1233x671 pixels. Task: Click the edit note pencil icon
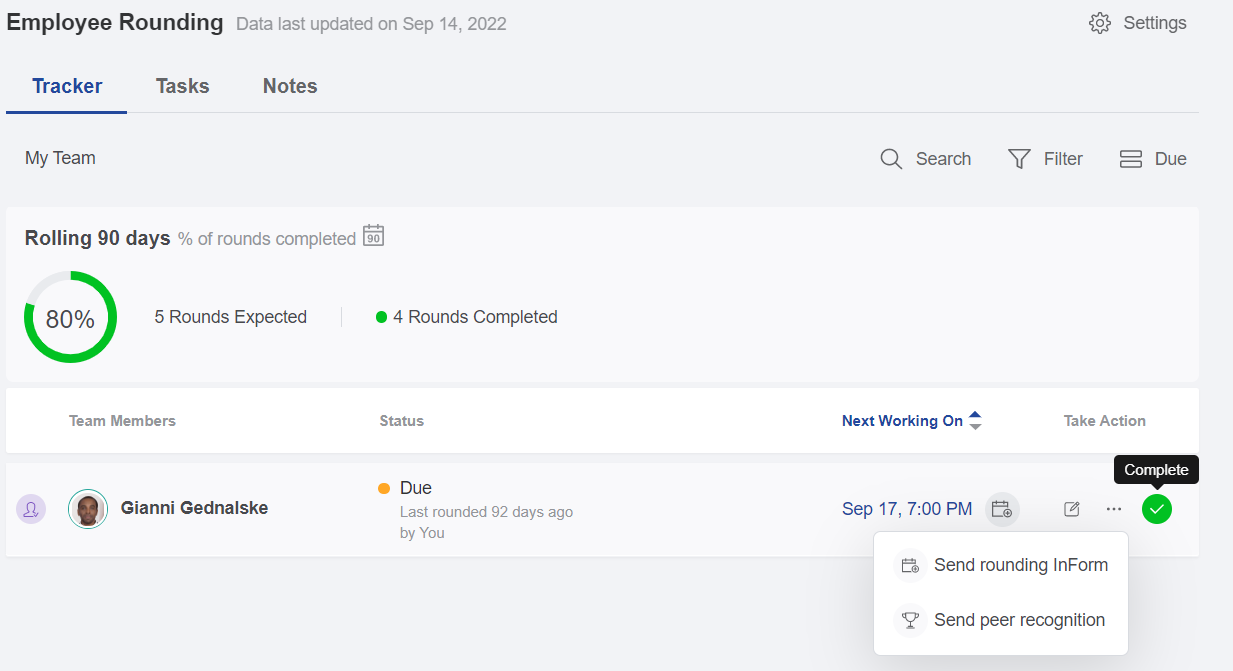tap(1072, 509)
